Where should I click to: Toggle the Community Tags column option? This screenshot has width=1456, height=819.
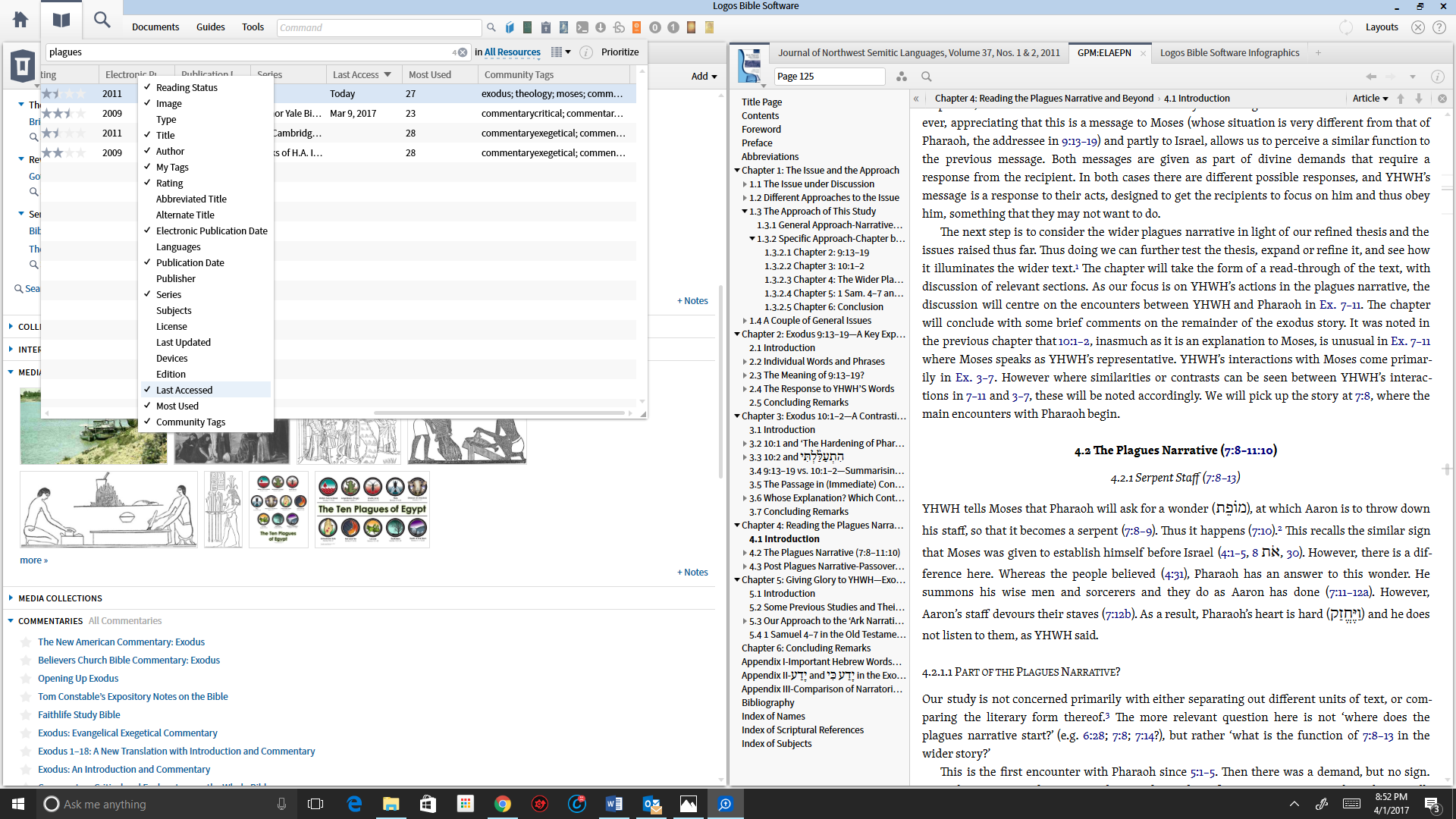click(190, 422)
